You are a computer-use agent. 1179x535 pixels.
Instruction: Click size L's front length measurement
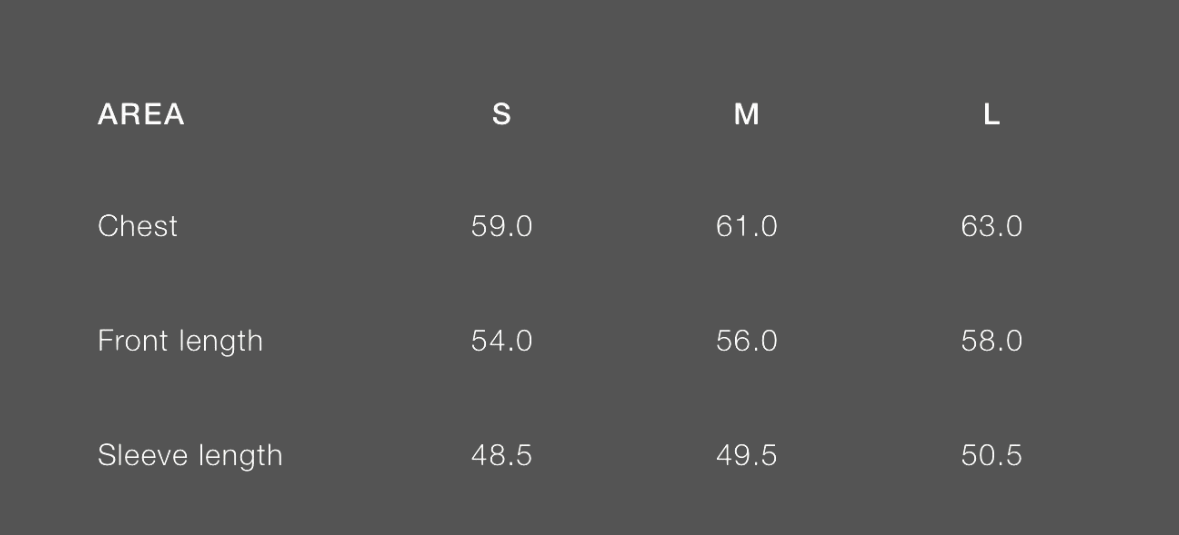pos(991,341)
